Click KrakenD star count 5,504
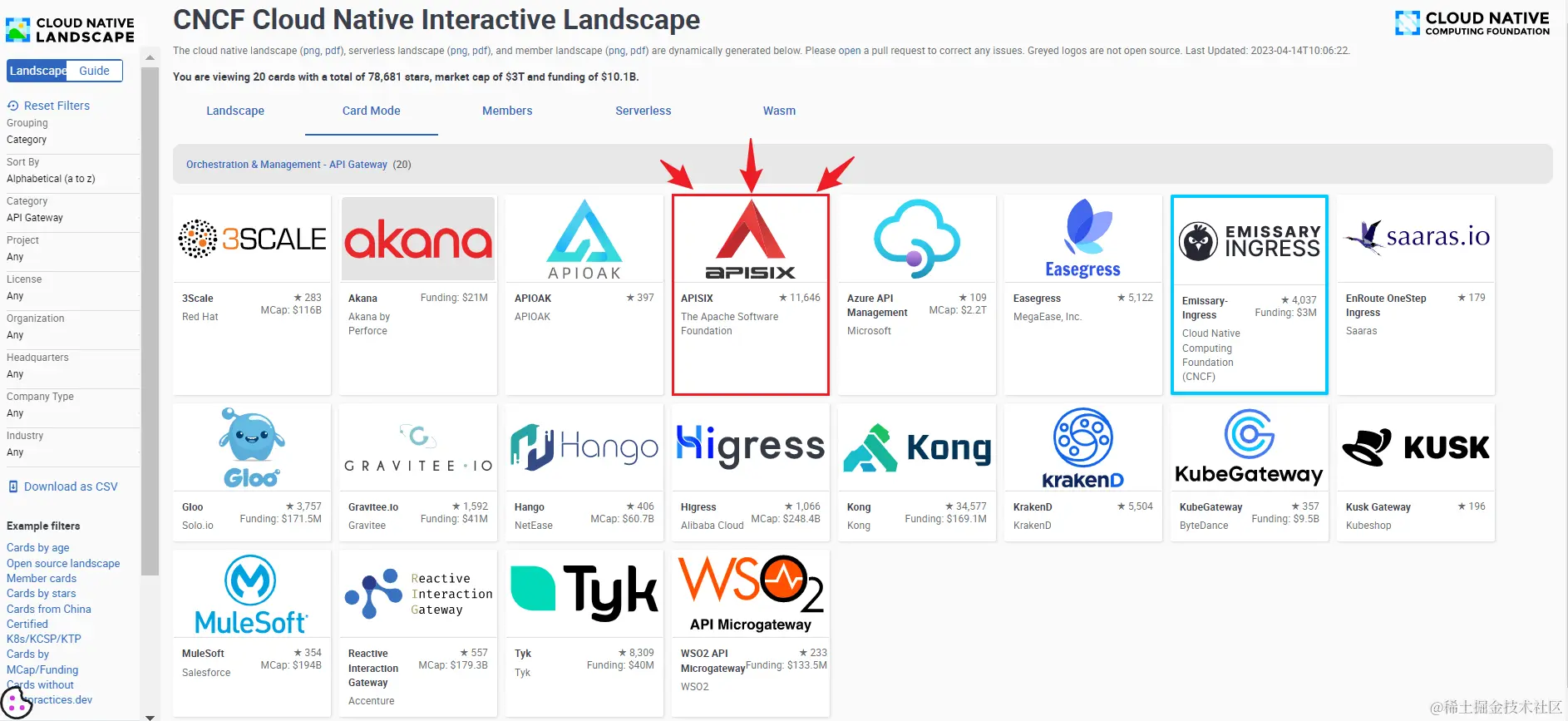Viewport: 1568px width, 721px height. pyautogui.click(x=1135, y=506)
